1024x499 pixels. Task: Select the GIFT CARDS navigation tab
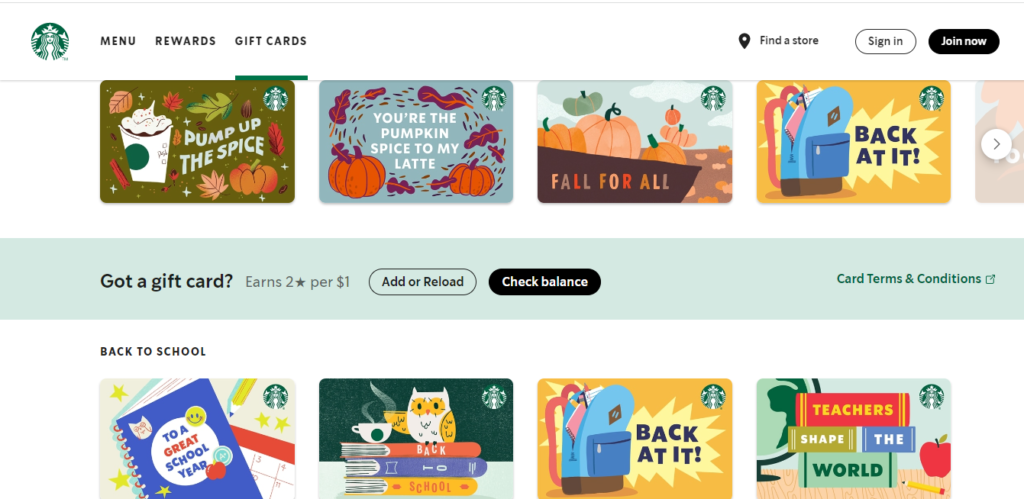[x=271, y=41]
